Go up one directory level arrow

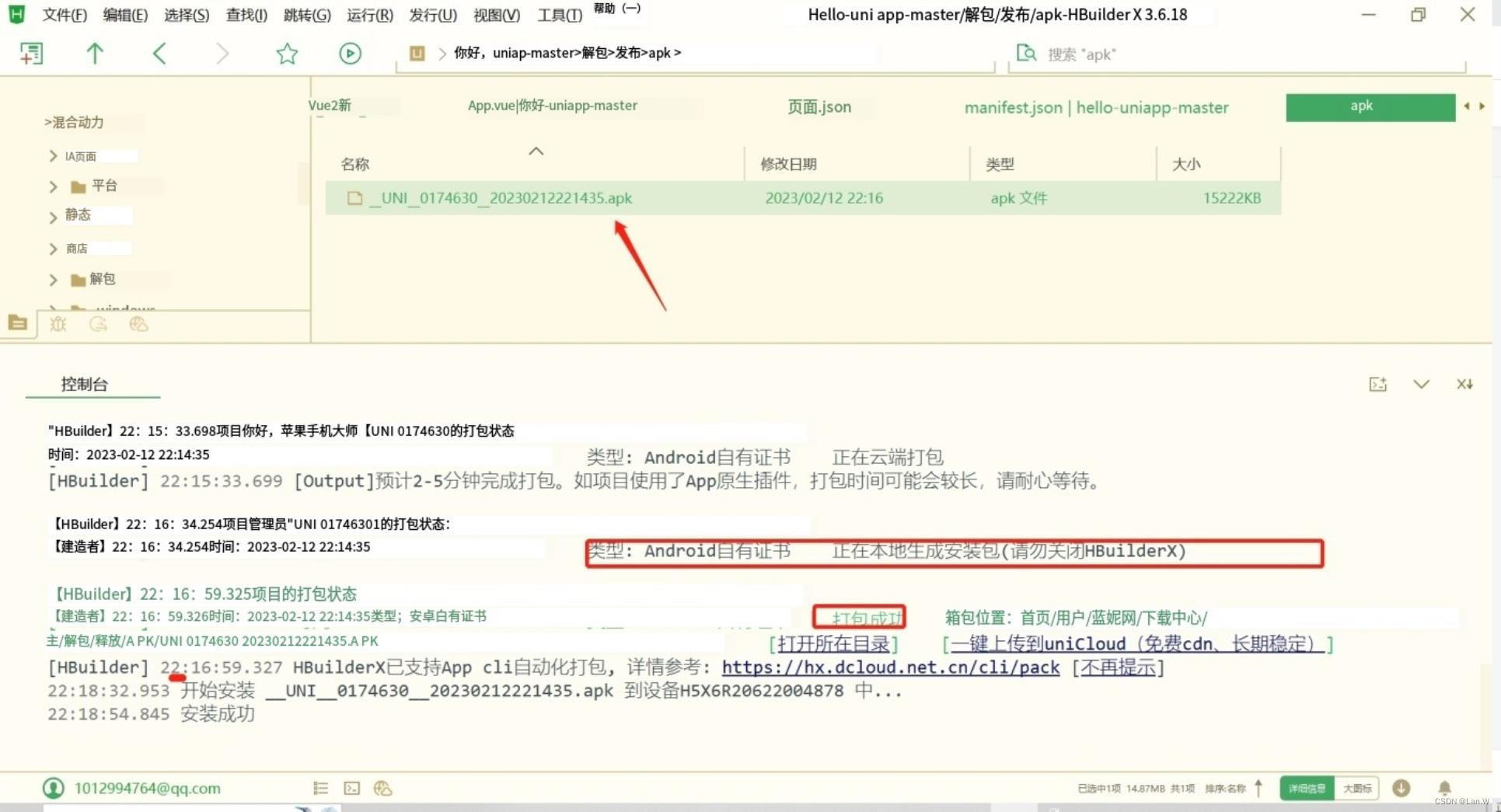(95, 54)
